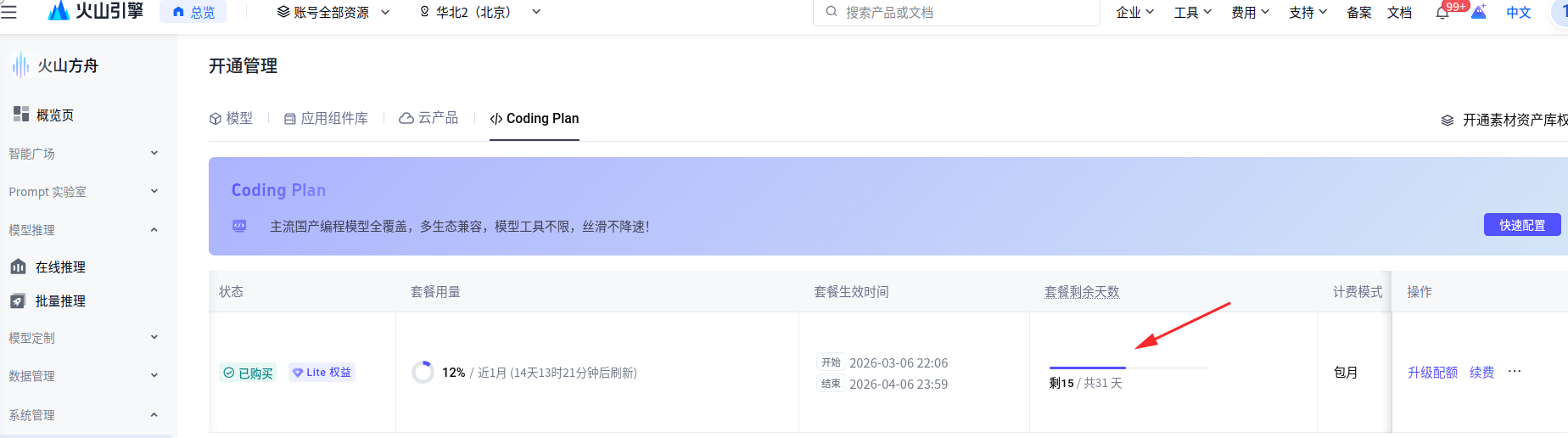This screenshot has height=438, width=1568.
Task: Open the hamburger navigation menu
Action: [9, 12]
